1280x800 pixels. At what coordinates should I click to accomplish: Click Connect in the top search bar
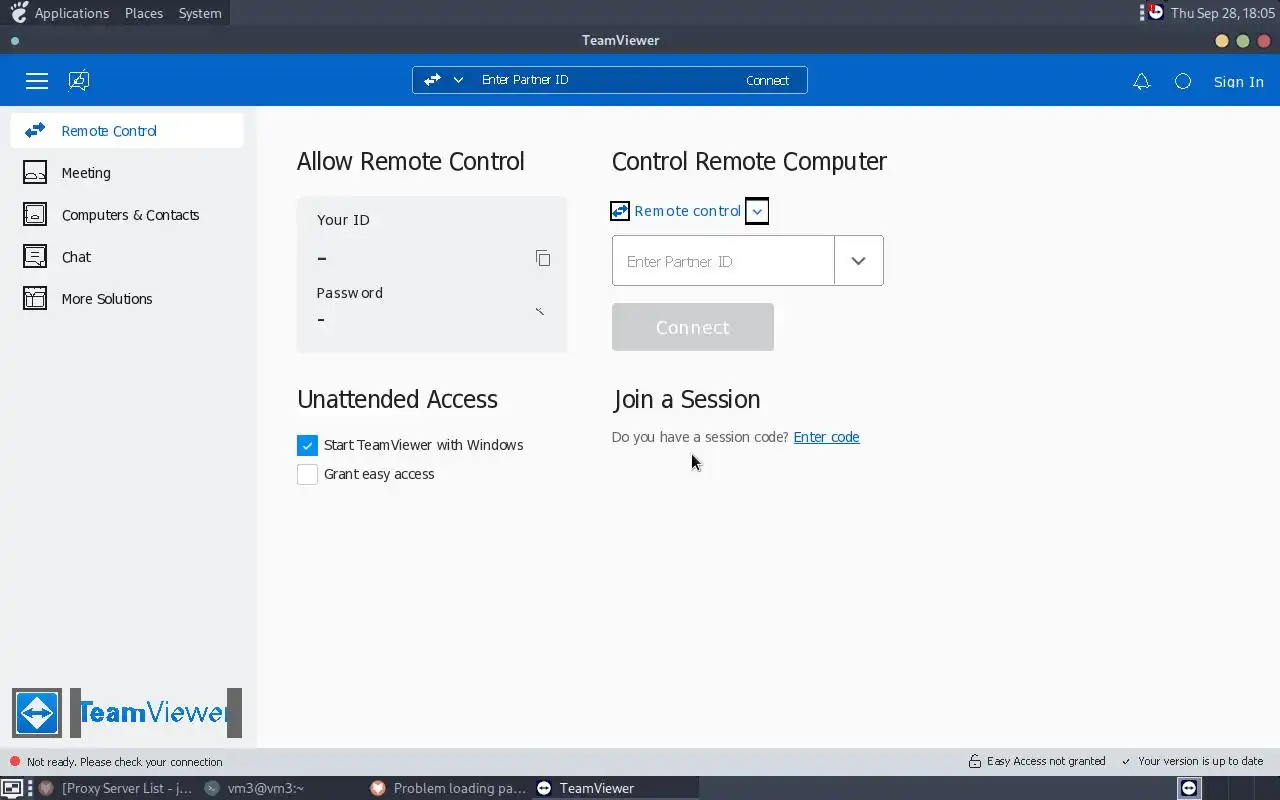click(x=767, y=80)
